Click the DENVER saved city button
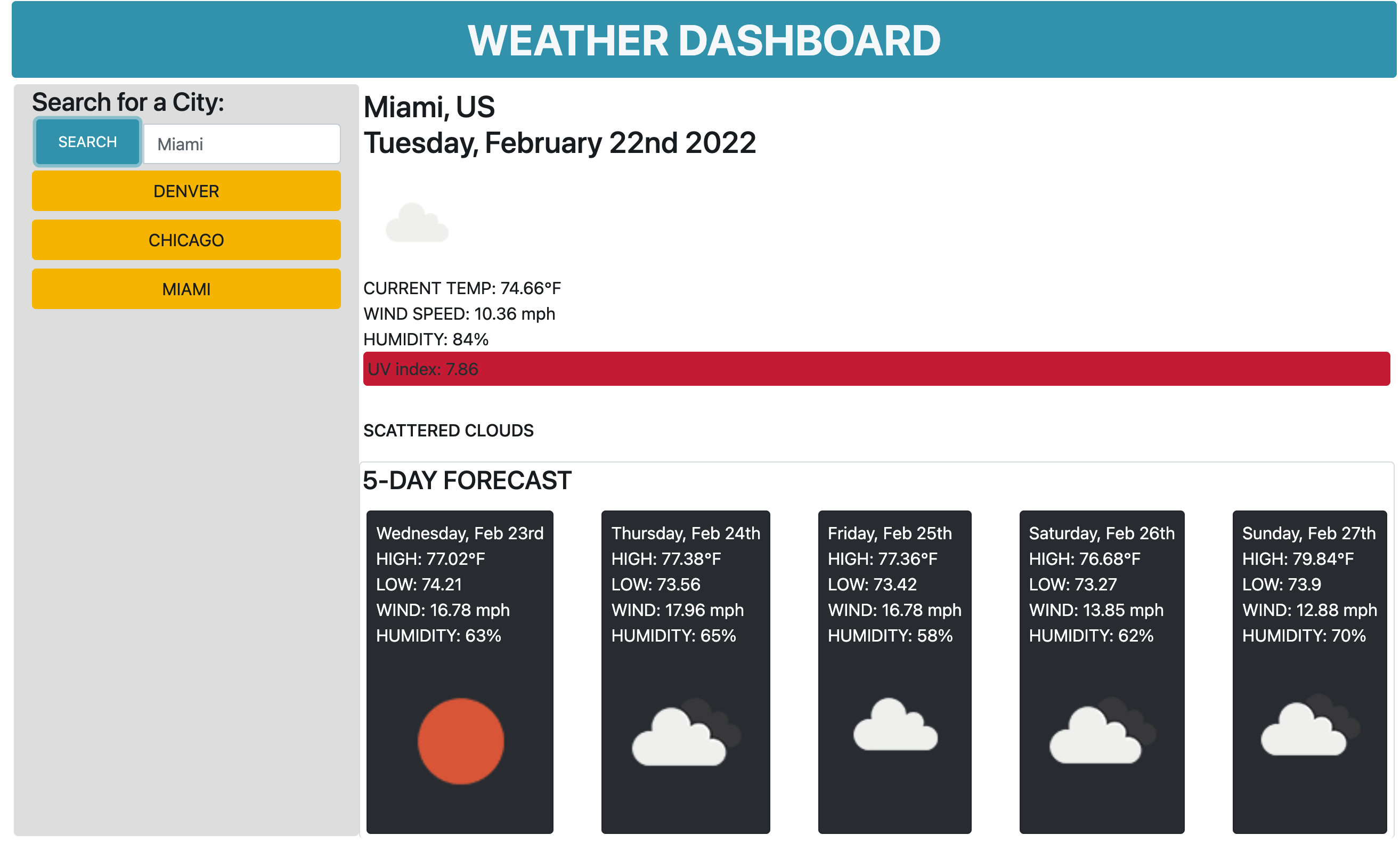Viewport: 1400px width, 843px height. [185, 192]
